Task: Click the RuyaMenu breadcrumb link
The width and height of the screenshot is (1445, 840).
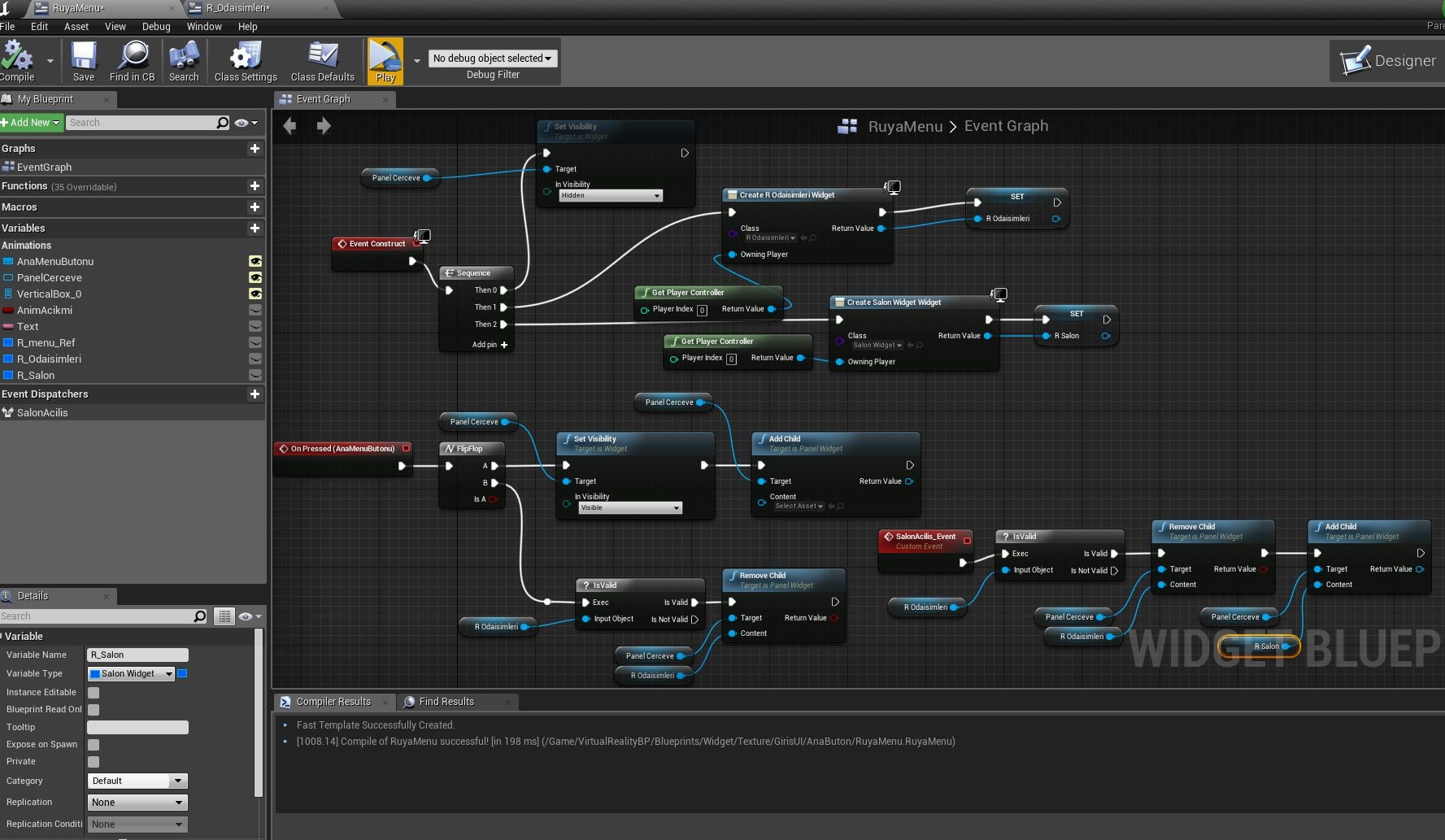Action: [x=905, y=126]
